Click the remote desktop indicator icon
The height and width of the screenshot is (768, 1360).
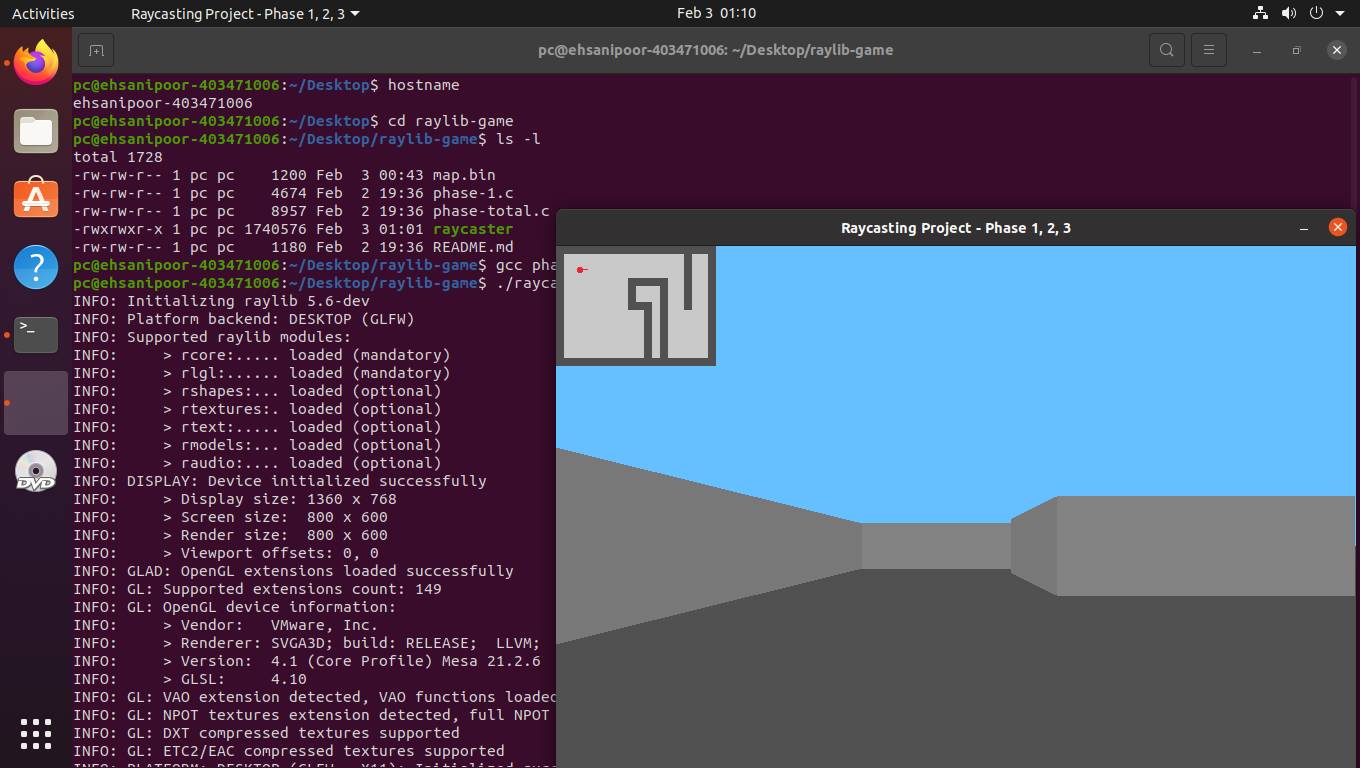click(x=1258, y=13)
